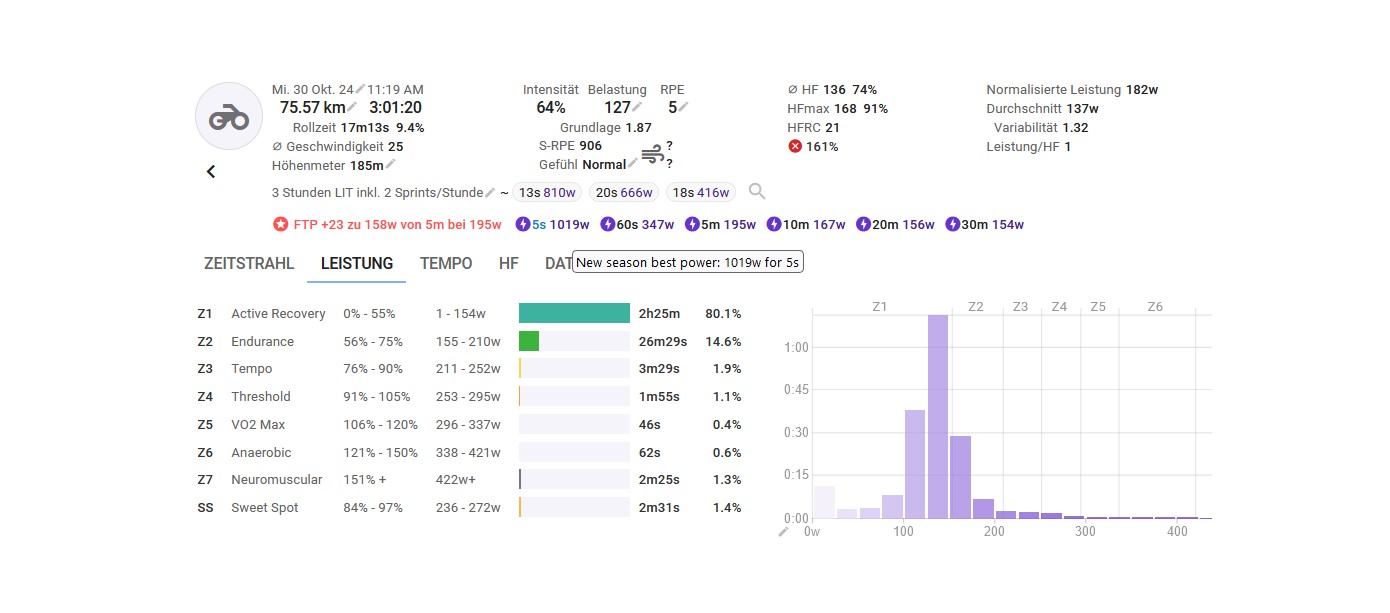Image resolution: width=1390 pixels, height=613 pixels.
Task: Open the TEMPO tab
Action: coord(446,264)
